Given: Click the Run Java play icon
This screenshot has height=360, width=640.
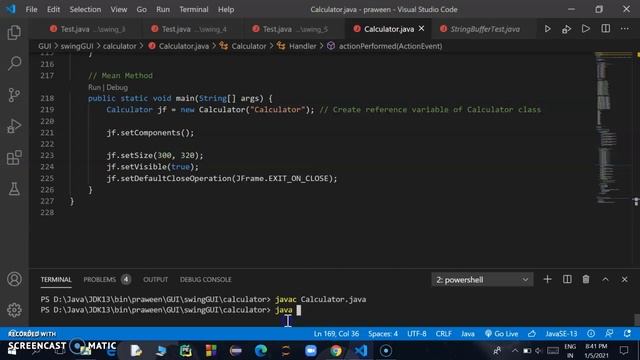Looking at the screenshot, I should click(x=547, y=29).
